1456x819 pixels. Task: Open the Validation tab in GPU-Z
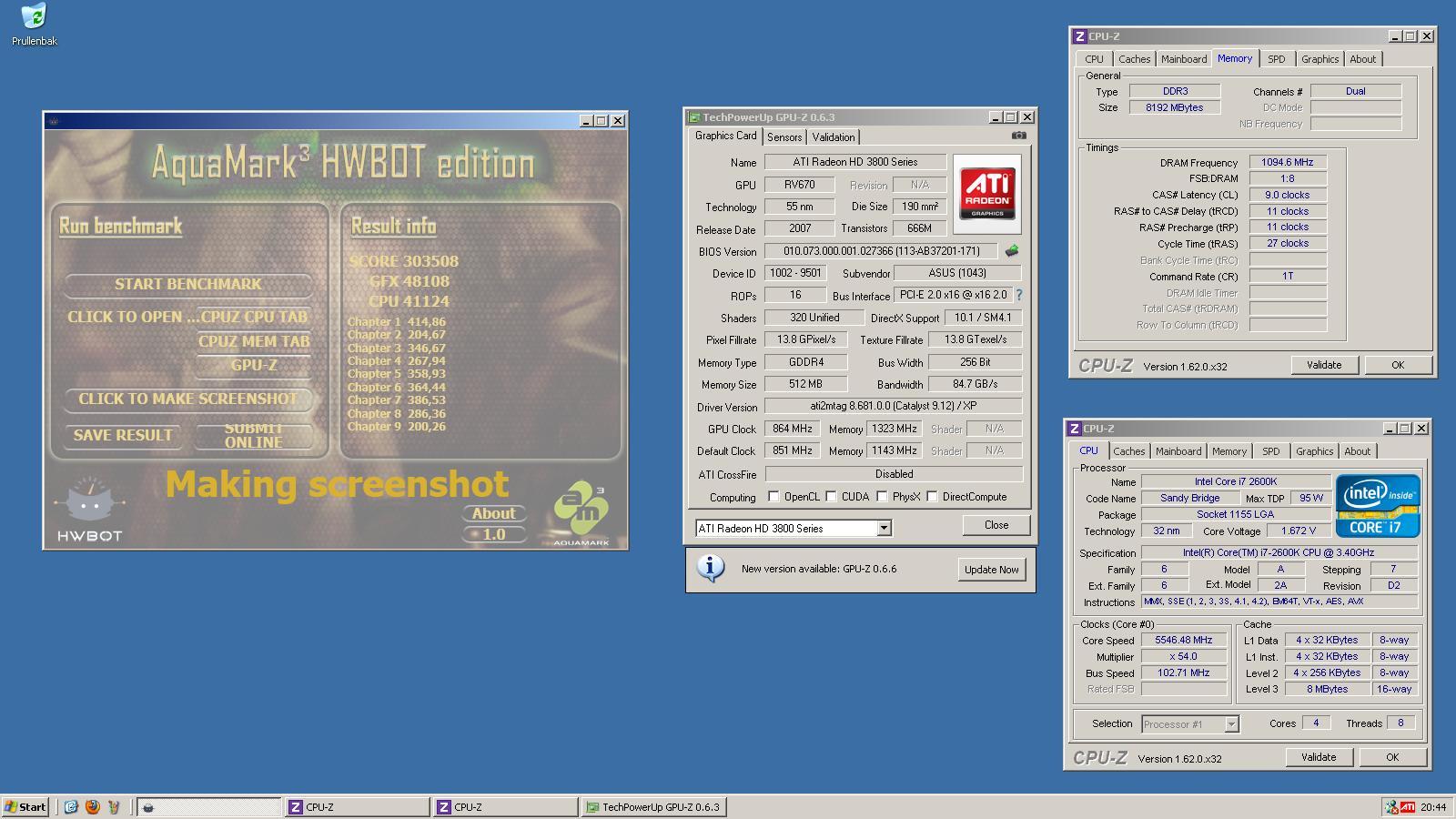[x=834, y=137]
